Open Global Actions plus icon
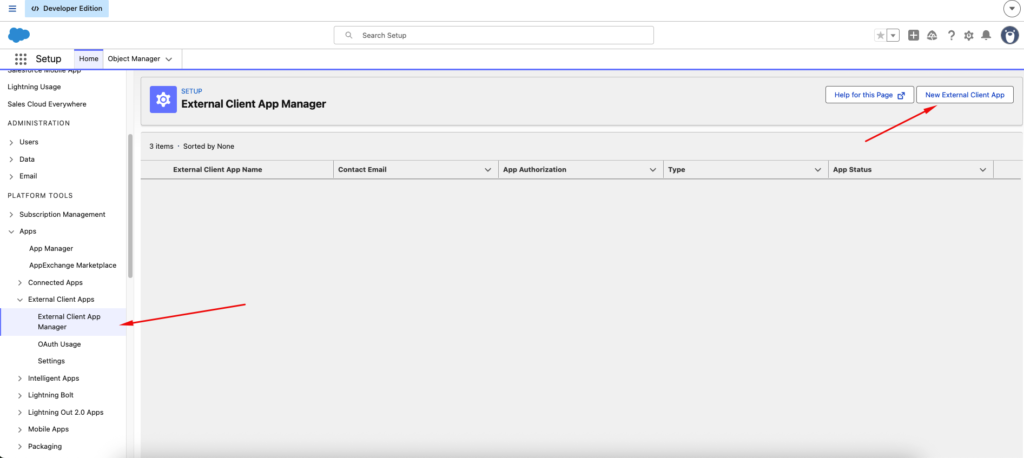This screenshot has height=458, width=1024. click(913, 35)
